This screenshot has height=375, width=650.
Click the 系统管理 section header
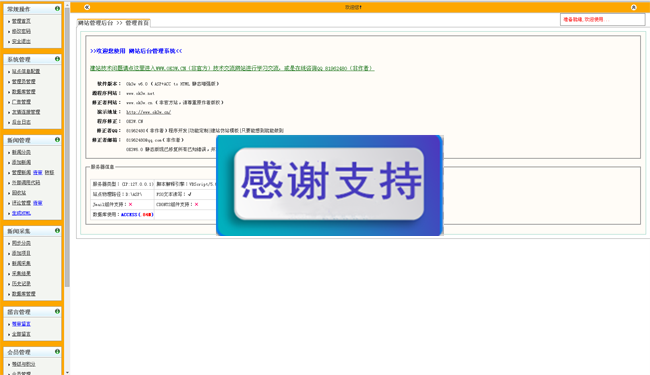[32, 59]
